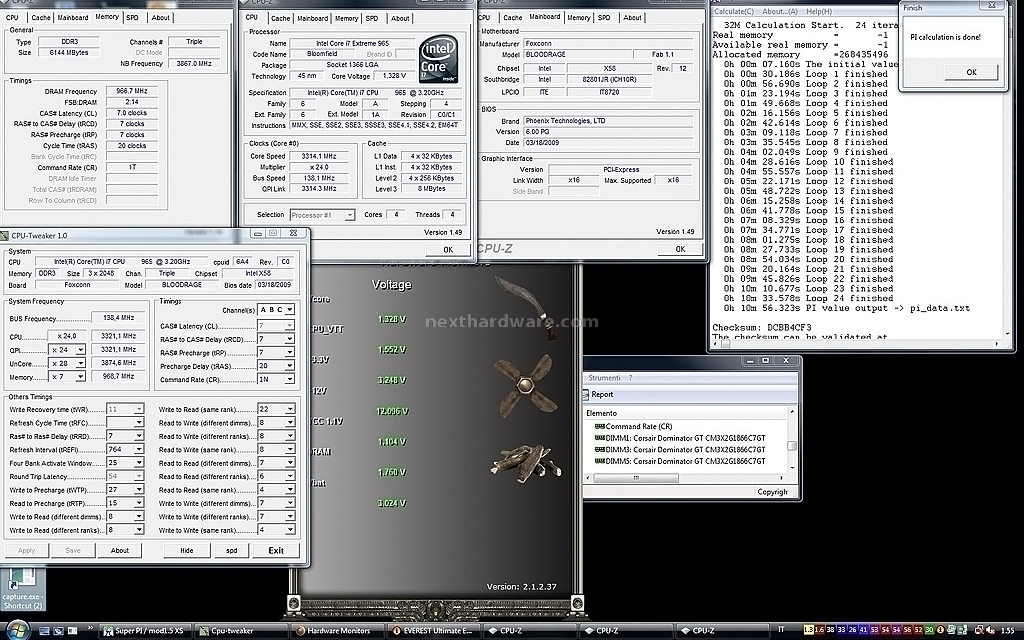Click the IT language indicator on the taskbar
Screen dimensions: 1024x640
[x=781, y=630]
